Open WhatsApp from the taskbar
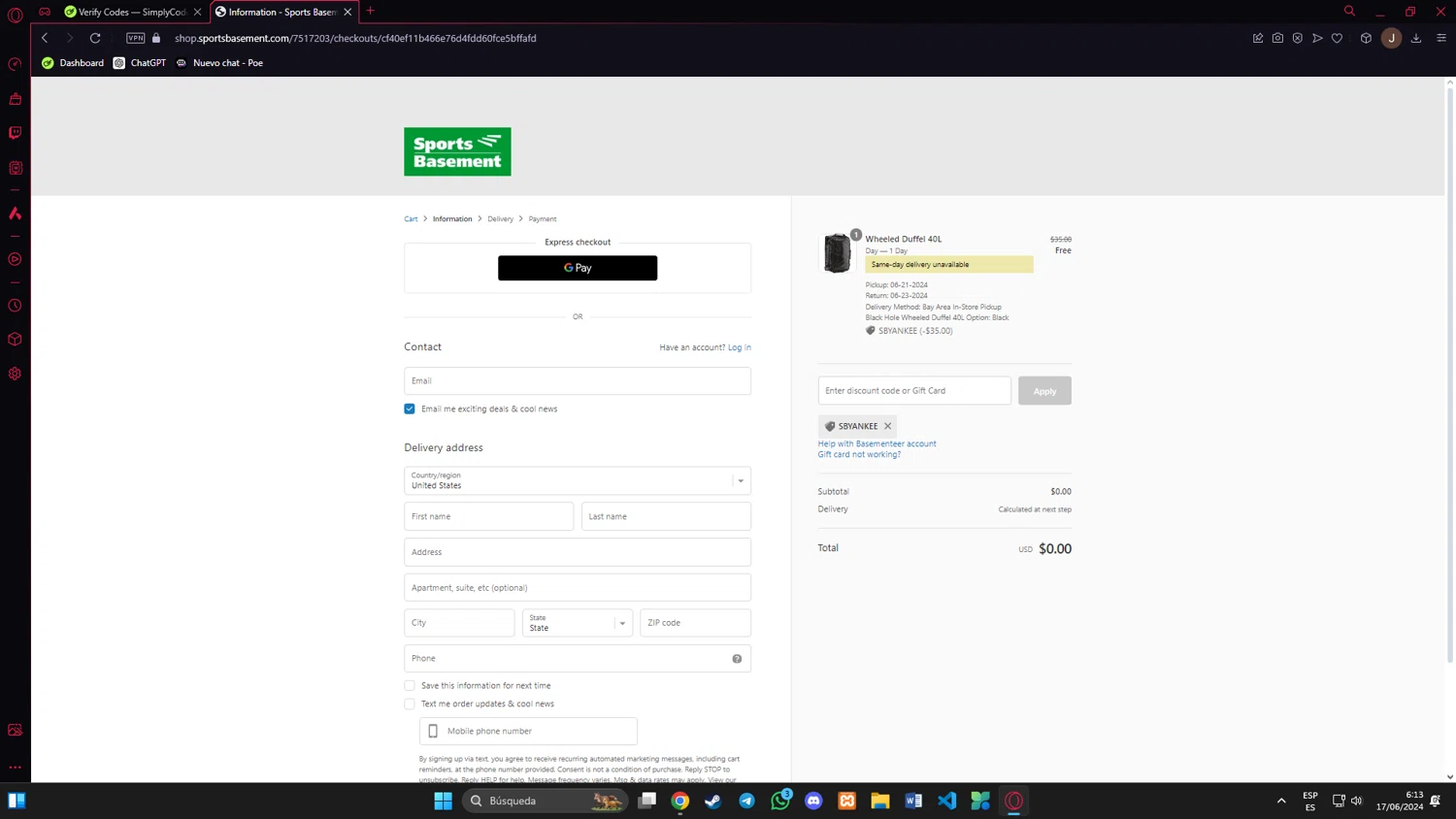This screenshot has height=819, width=1456. (x=780, y=801)
